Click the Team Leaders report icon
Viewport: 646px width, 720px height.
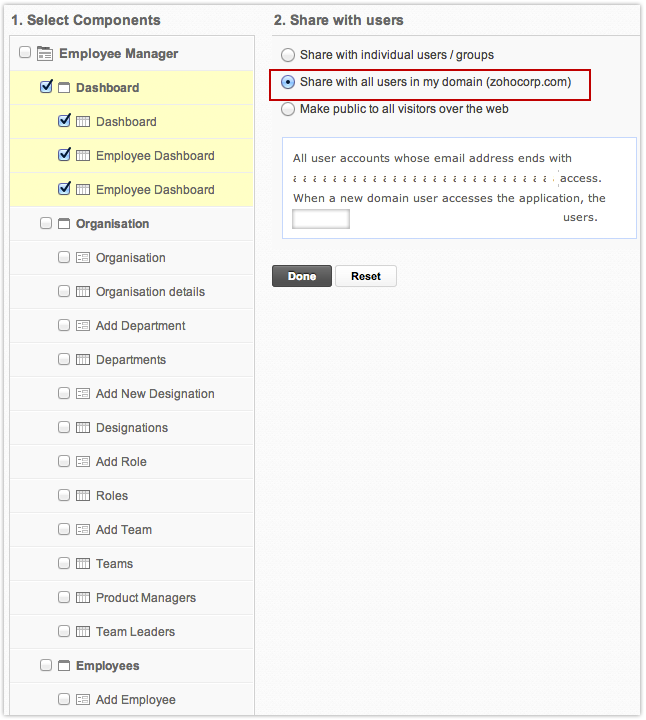83,631
